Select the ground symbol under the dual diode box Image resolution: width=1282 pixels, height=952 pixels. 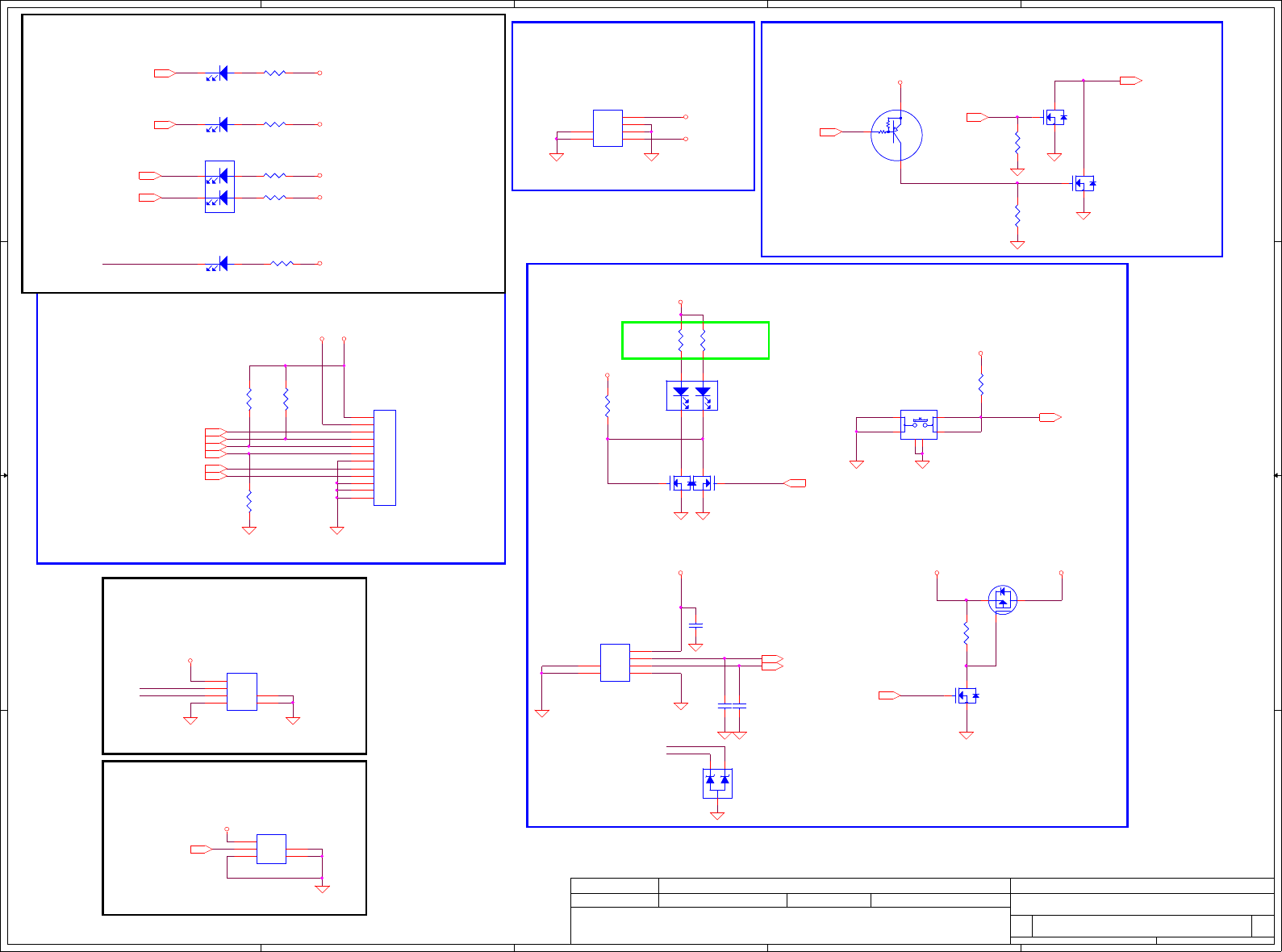pyautogui.click(x=717, y=816)
